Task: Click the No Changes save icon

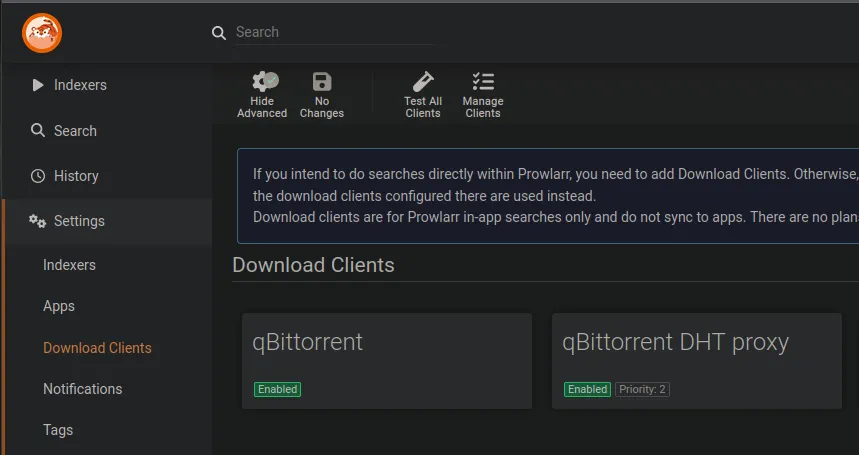Action: (321, 83)
